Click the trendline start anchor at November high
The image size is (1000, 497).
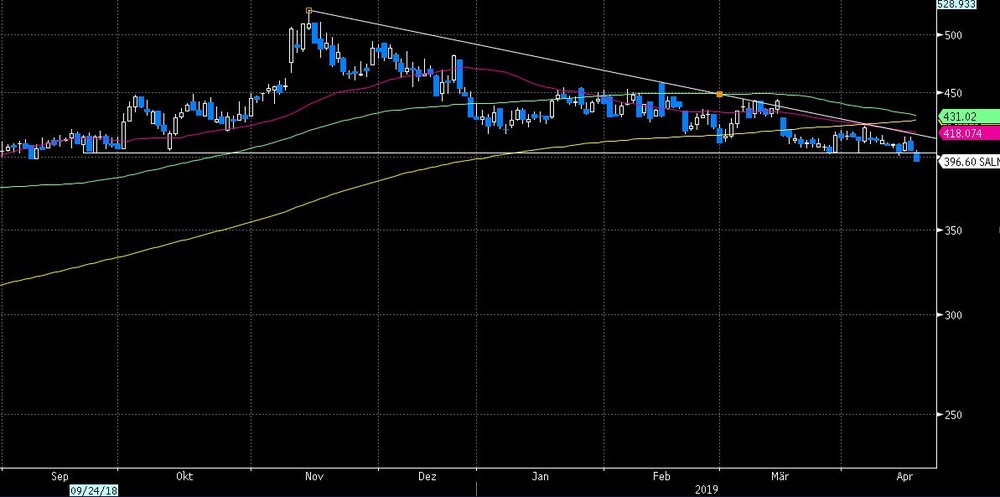tap(309, 11)
